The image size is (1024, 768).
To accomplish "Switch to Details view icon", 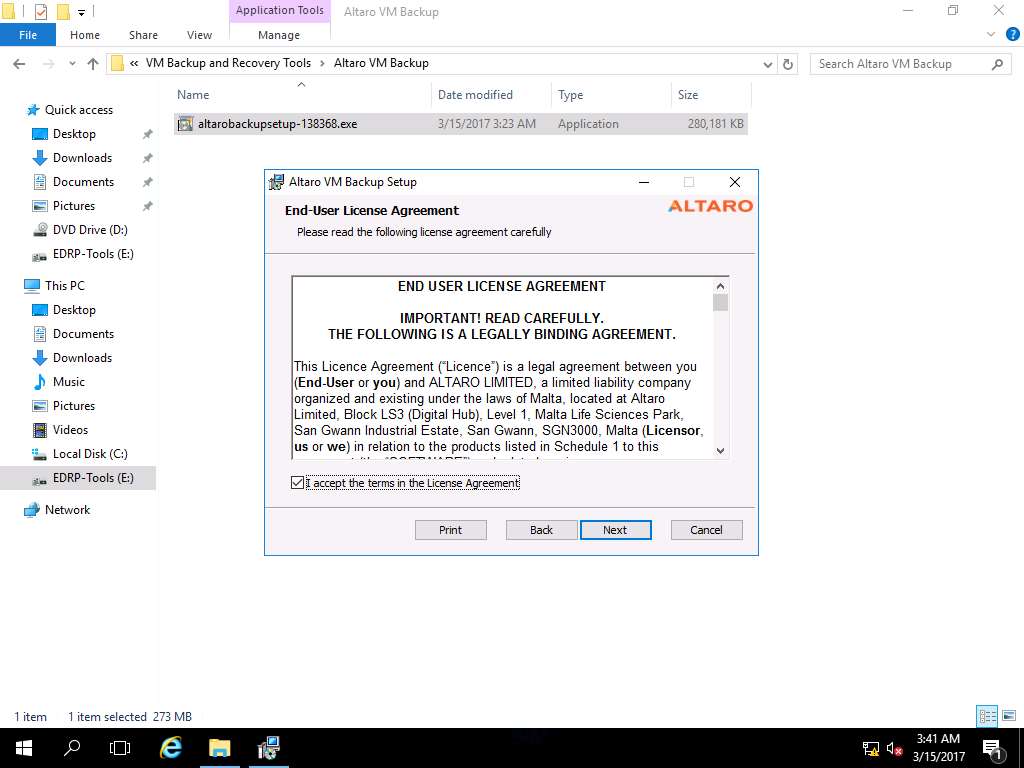I will pyautogui.click(x=987, y=716).
